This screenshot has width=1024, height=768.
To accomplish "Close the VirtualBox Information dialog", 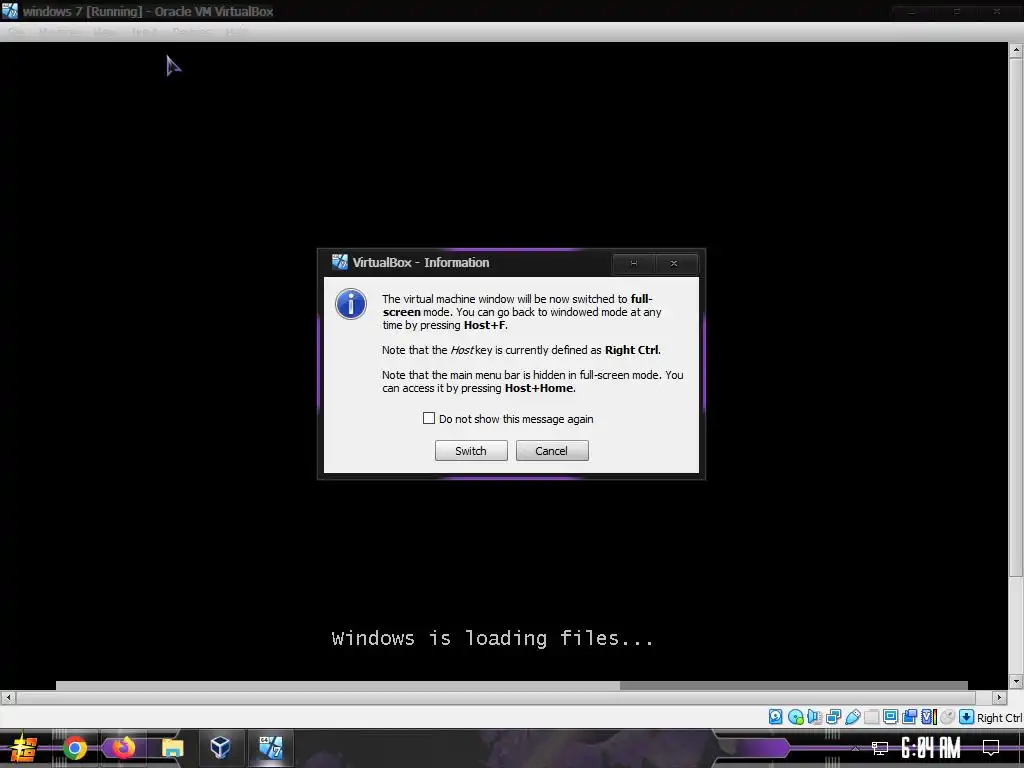I will [673, 263].
